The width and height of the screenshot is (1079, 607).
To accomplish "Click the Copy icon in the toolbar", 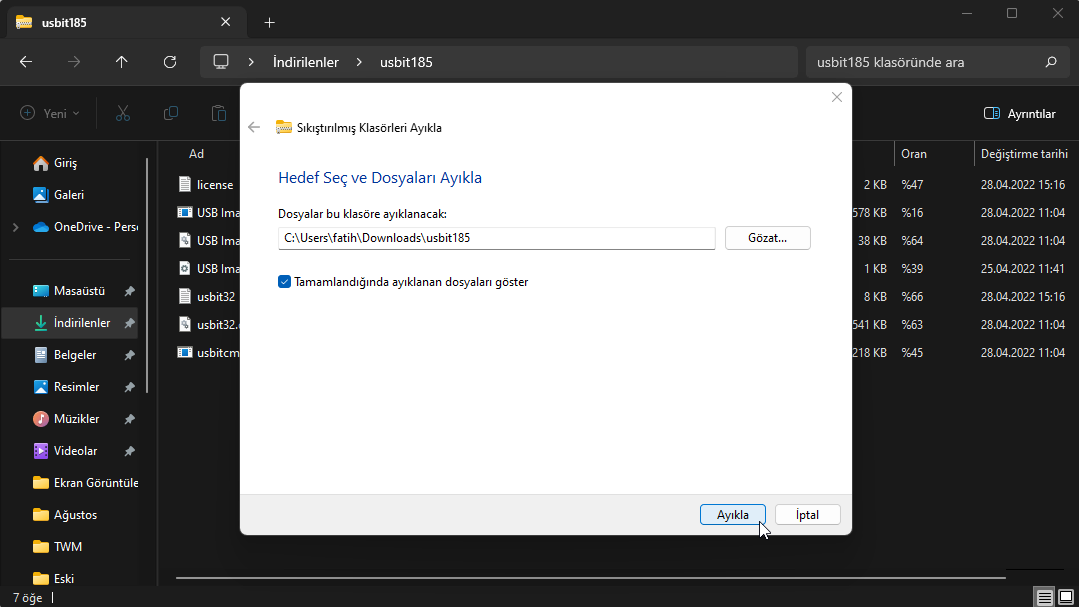I will (170, 113).
